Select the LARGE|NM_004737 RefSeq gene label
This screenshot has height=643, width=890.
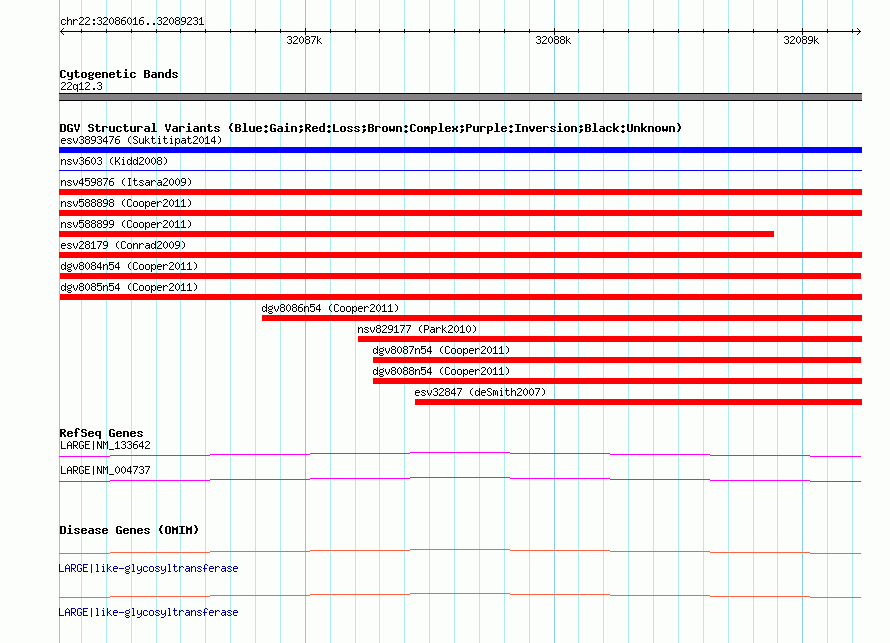point(105,470)
